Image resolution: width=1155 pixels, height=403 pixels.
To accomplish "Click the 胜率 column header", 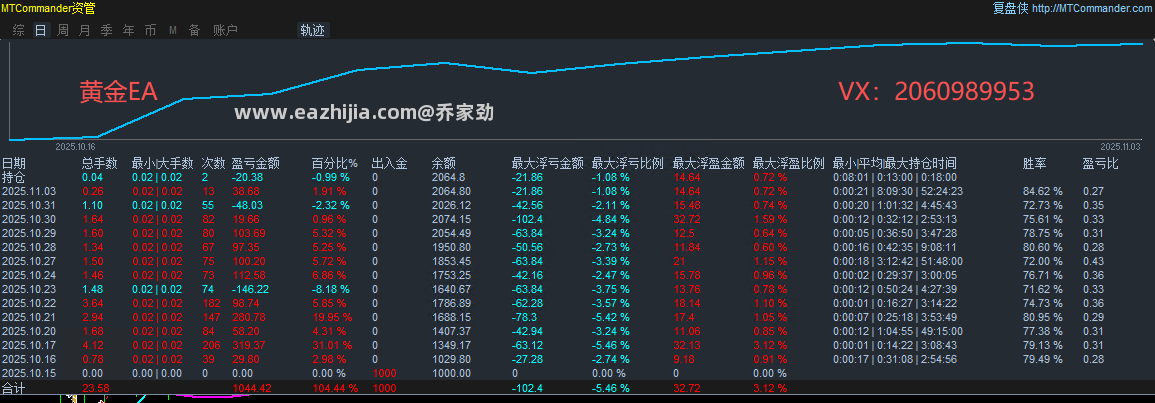I will point(1035,164).
